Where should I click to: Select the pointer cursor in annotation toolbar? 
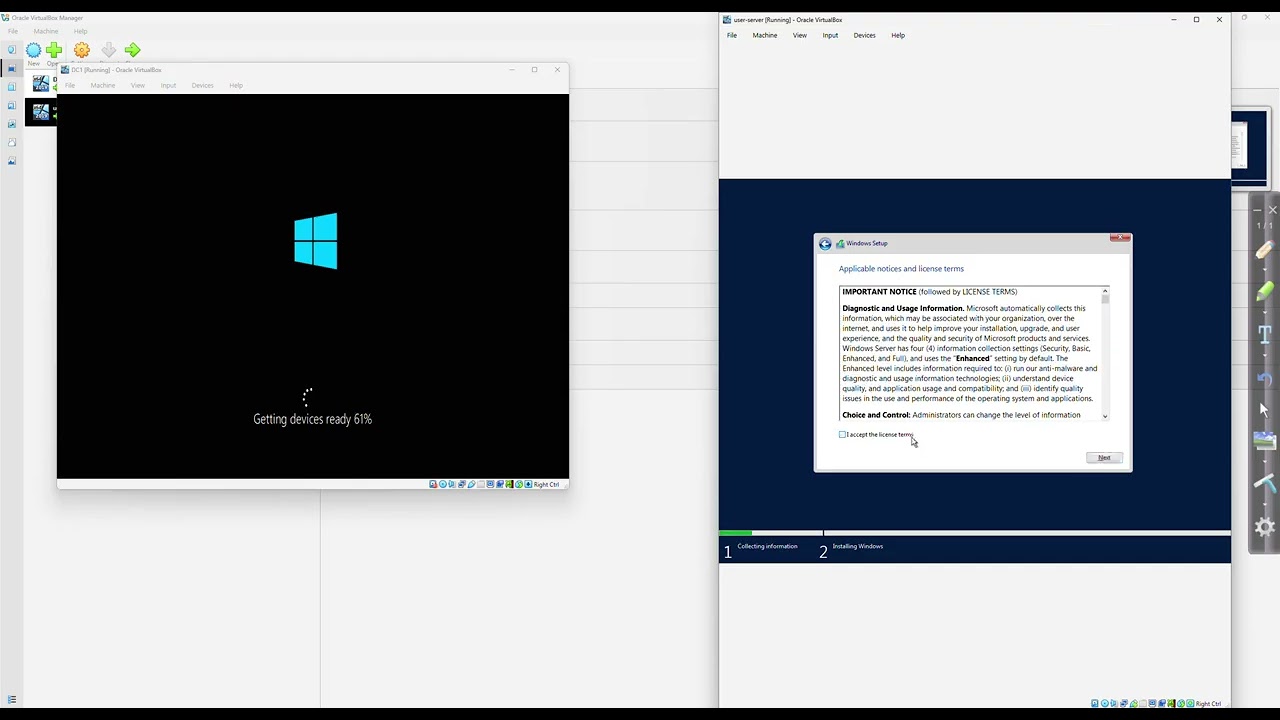tap(1264, 409)
